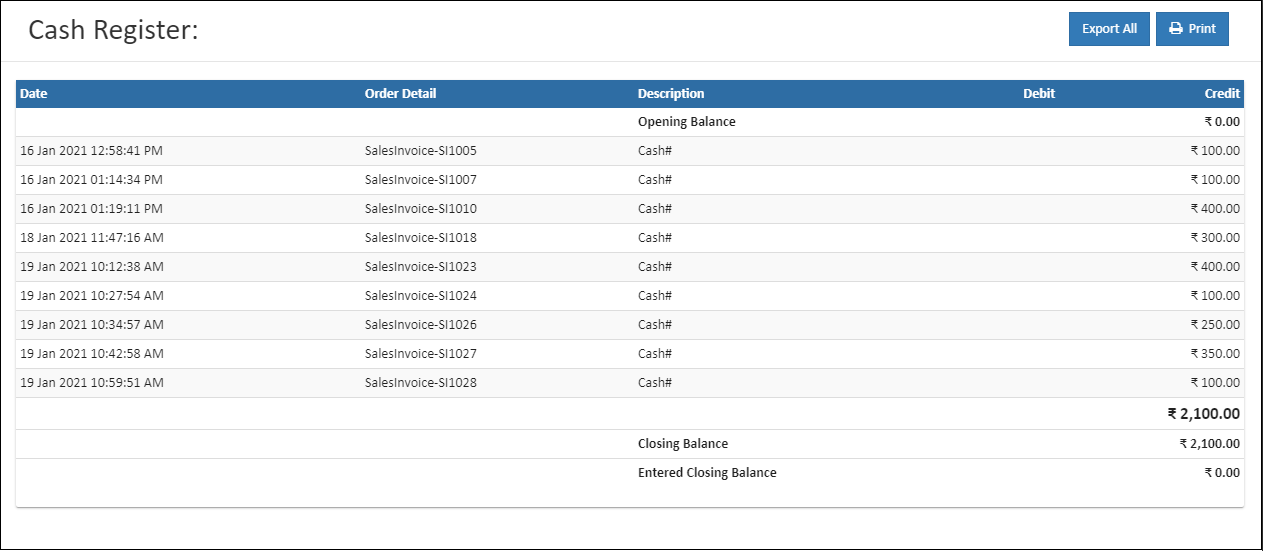Select order SalesInvoice-SI1024

click(x=421, y=296)
